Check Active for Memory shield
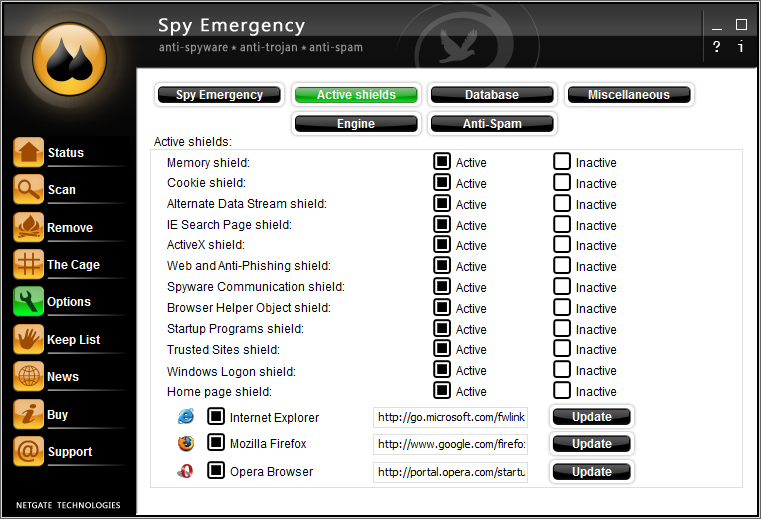Viewport: 761px width, 519px height. pyautogui.click(x=442, y=161)
